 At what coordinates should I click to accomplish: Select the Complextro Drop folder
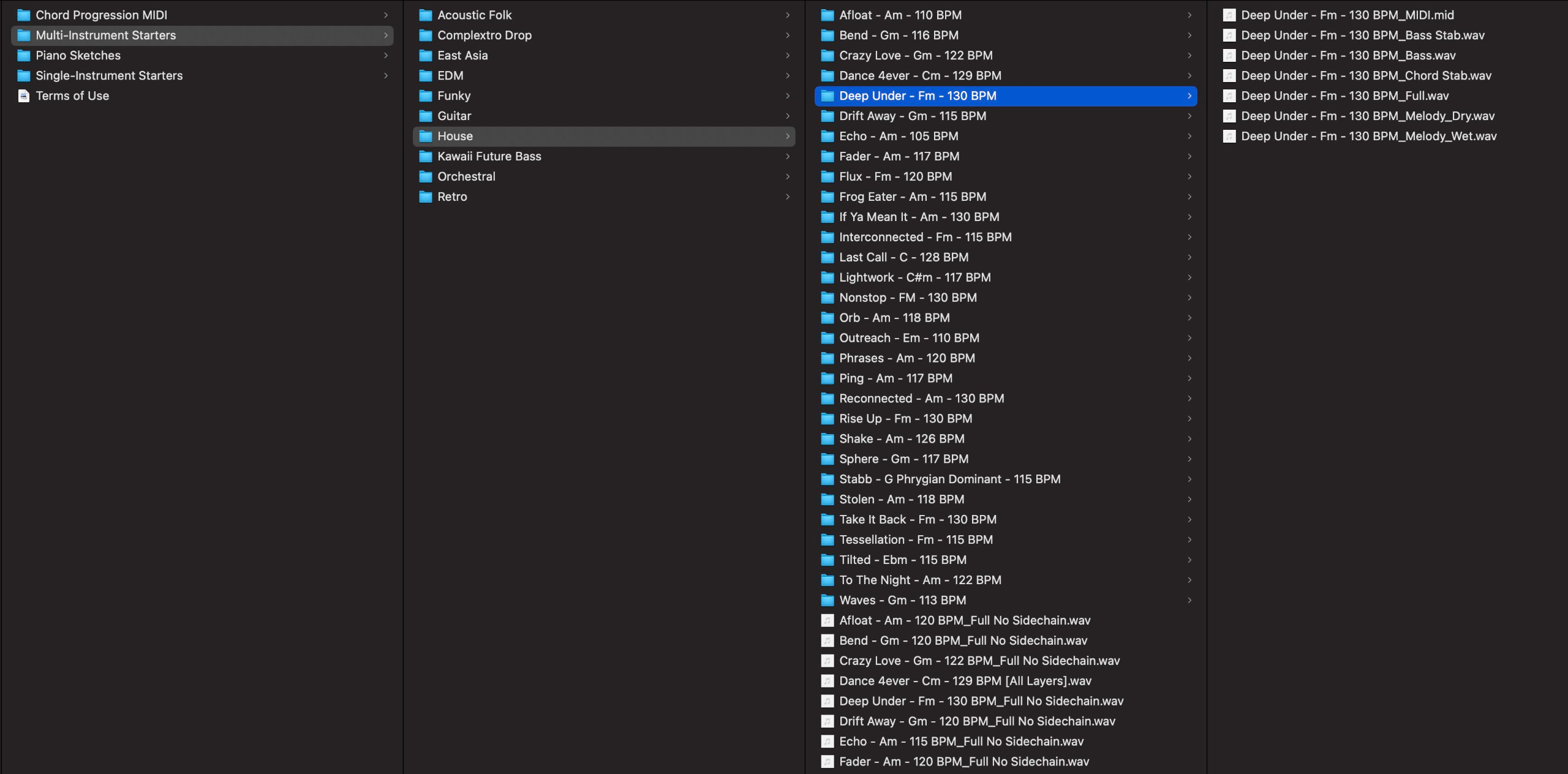(x=484, y=36)
